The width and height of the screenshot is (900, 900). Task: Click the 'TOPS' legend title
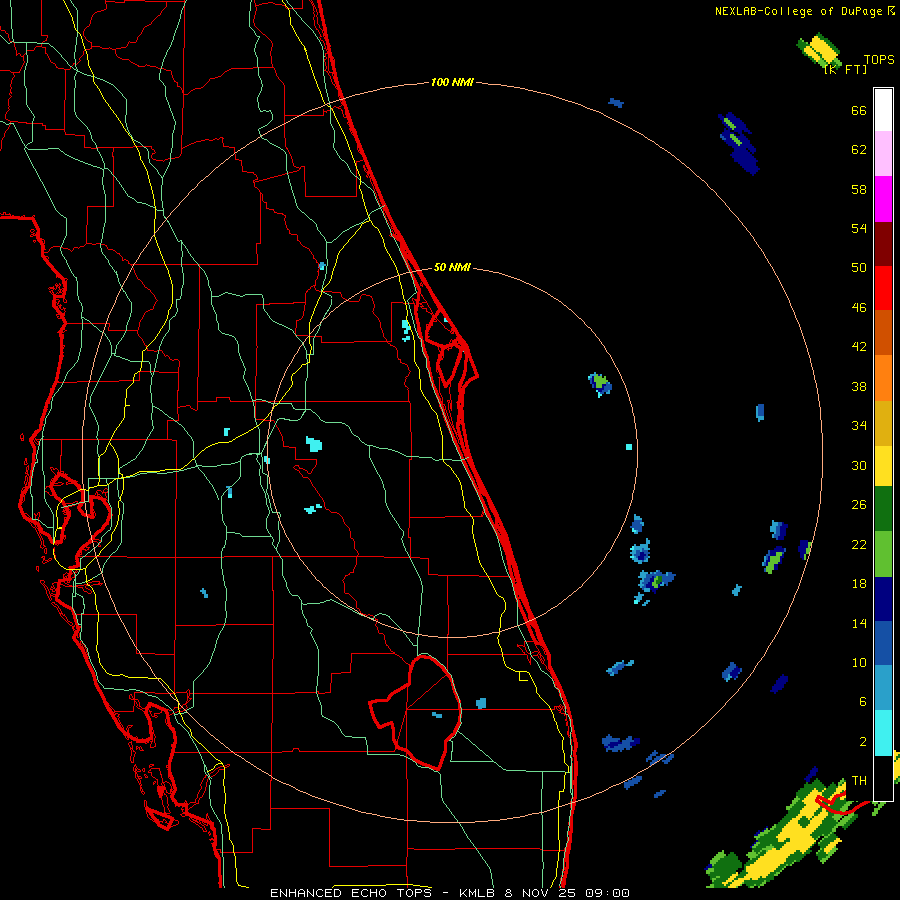[x=879, y=59]
